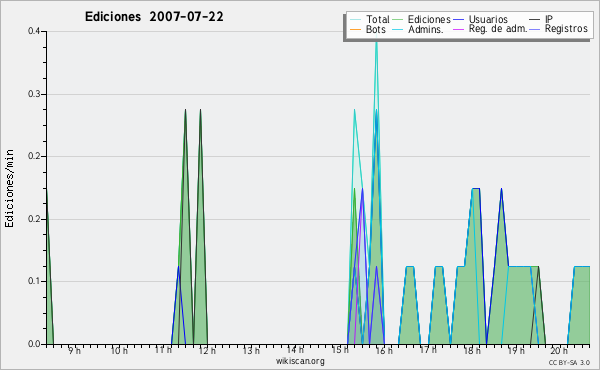The height and width of the screenshot is (370, 600).
Task: Click the '12 h' x-axis tick label
Action: point(207,350)
